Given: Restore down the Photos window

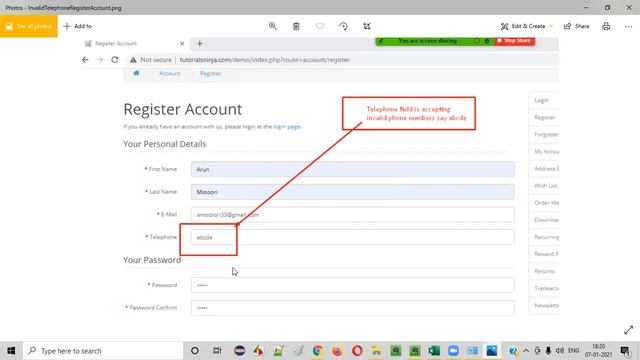Looking at the screenshot, I should point(607,7).
